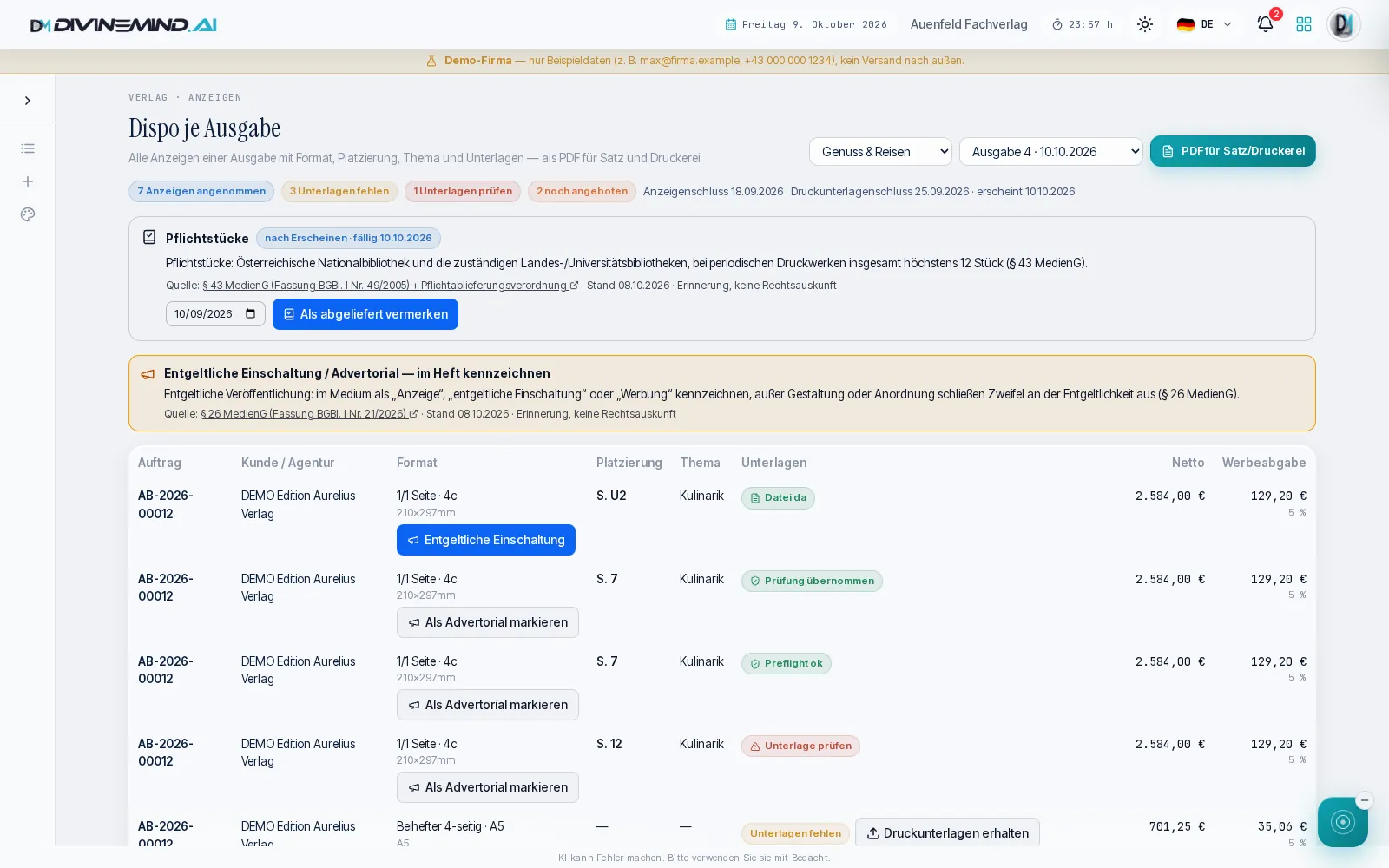1389x868 pixels.
Task: Open the DE language dropdown
Action: 1205,24
